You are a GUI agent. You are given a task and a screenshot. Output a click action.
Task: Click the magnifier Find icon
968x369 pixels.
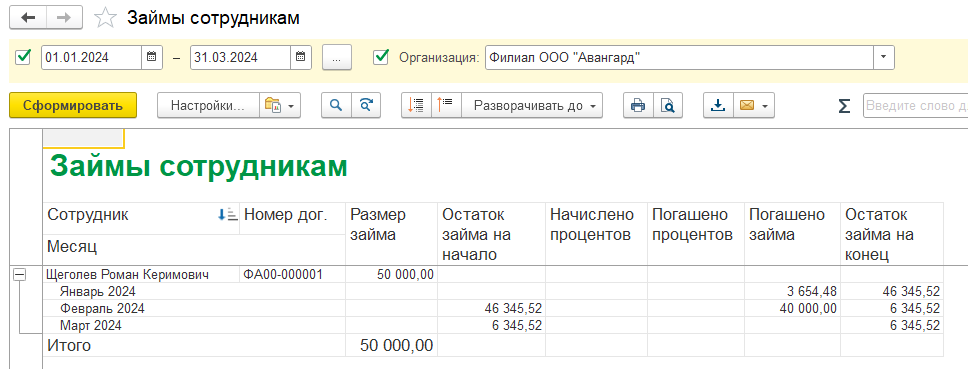(336, 106)
